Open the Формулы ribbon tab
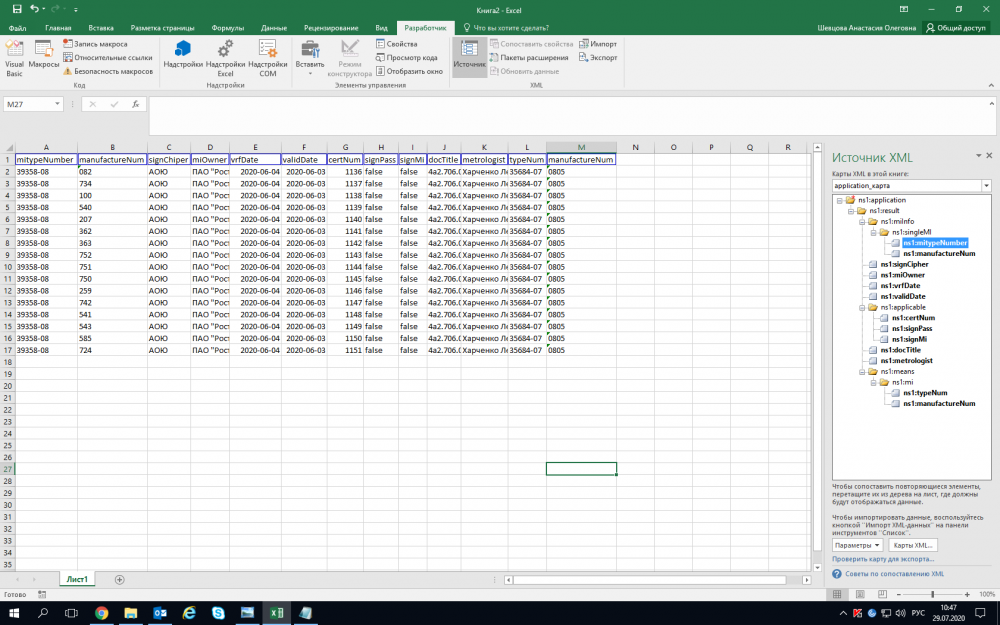The width and height of the screenshot is (1000, 625). (x=228, y=28)
